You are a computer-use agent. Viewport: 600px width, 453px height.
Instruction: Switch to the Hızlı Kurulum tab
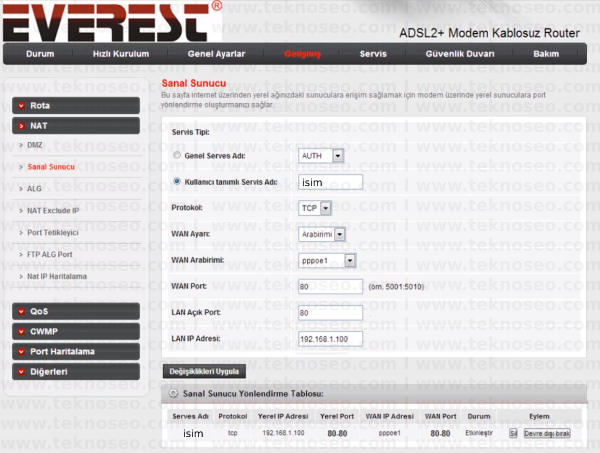pyautogui.click(x=121, y=54)
